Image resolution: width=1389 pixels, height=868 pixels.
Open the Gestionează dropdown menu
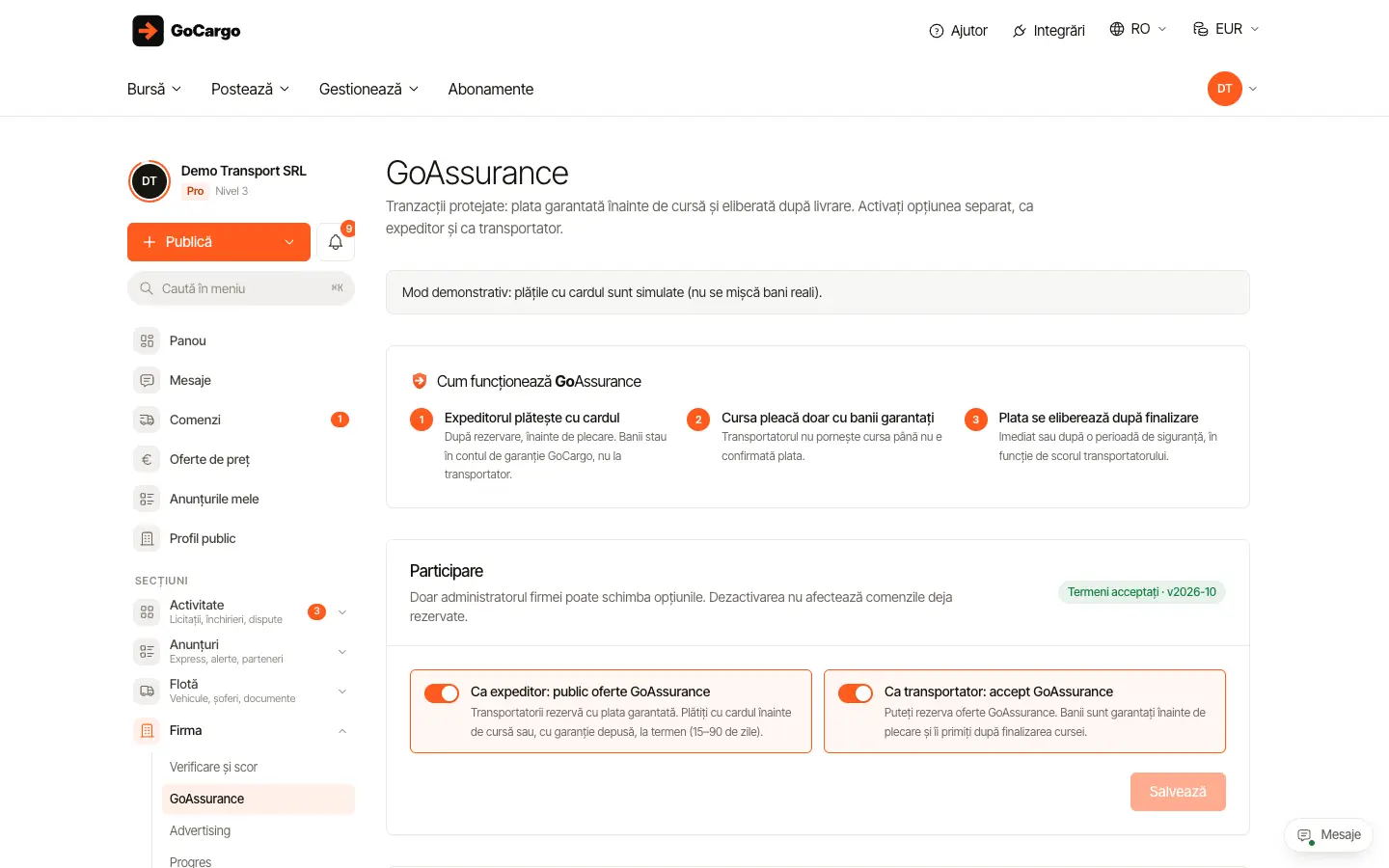(368, 89)
